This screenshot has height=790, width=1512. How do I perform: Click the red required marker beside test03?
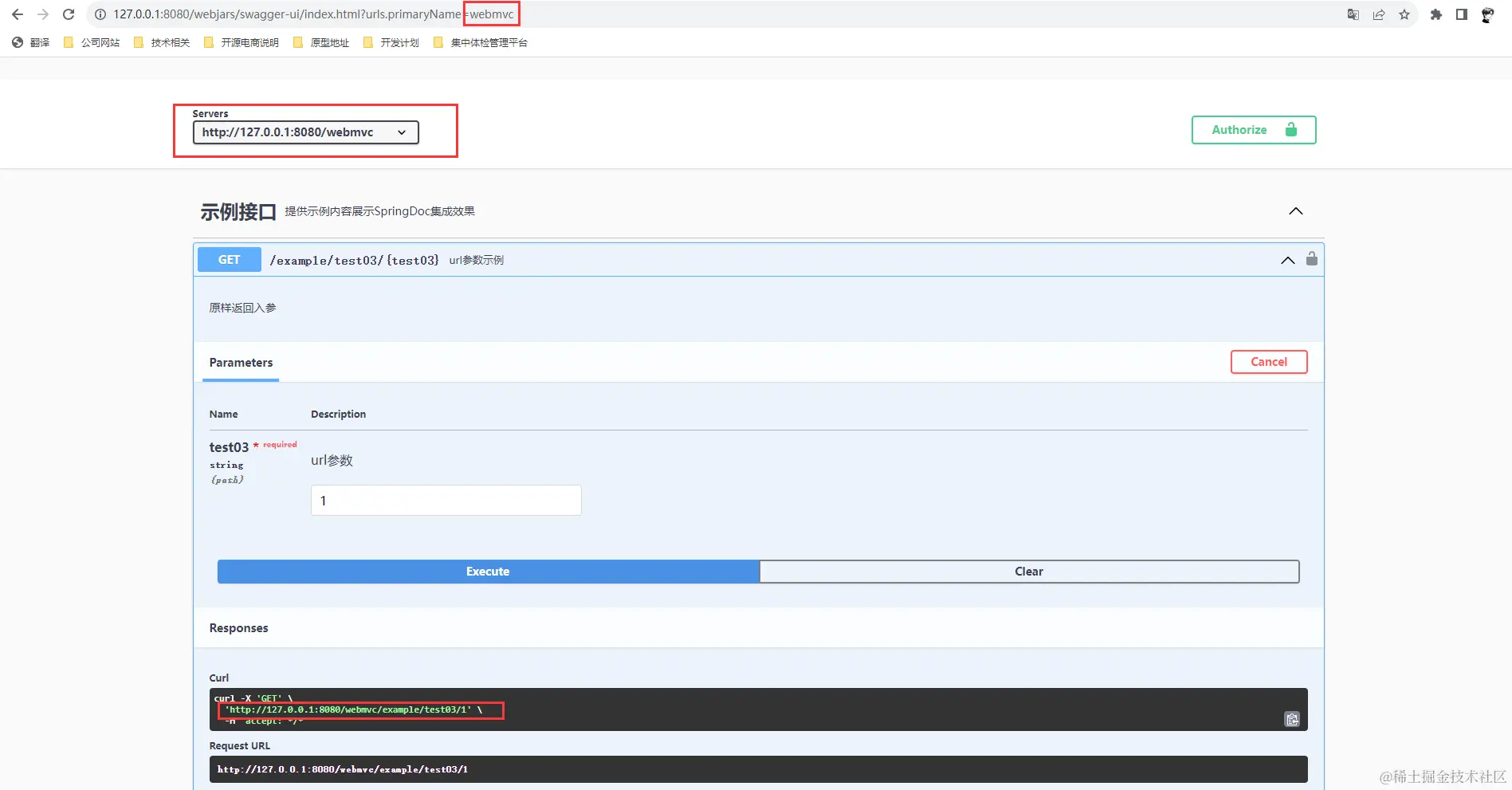(x=275, y=445)
